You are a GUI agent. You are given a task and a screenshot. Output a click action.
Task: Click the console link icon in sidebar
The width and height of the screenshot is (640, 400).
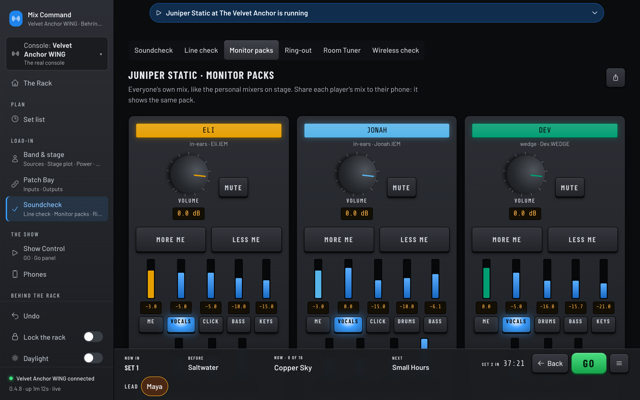(x=15, y=54)
